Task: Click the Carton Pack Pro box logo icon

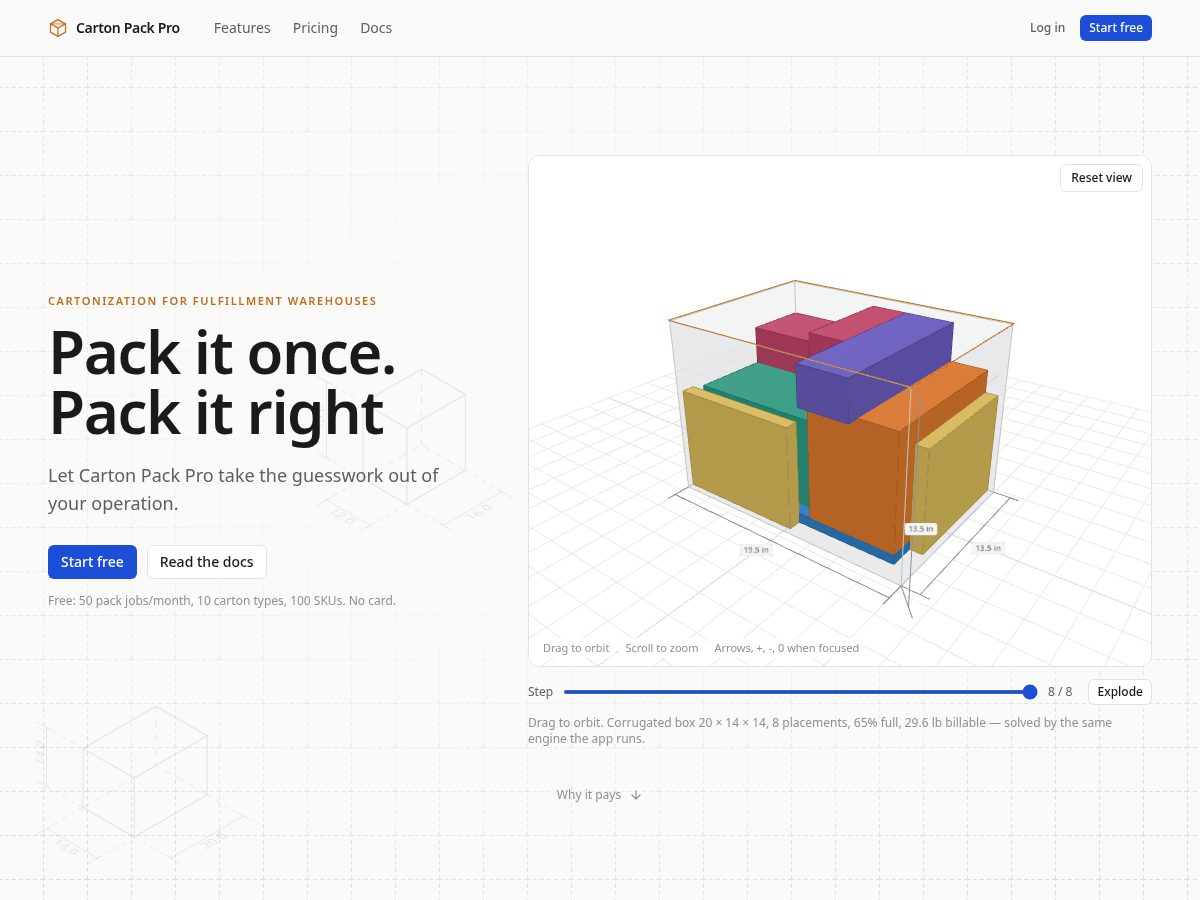Action: (58, 28)
